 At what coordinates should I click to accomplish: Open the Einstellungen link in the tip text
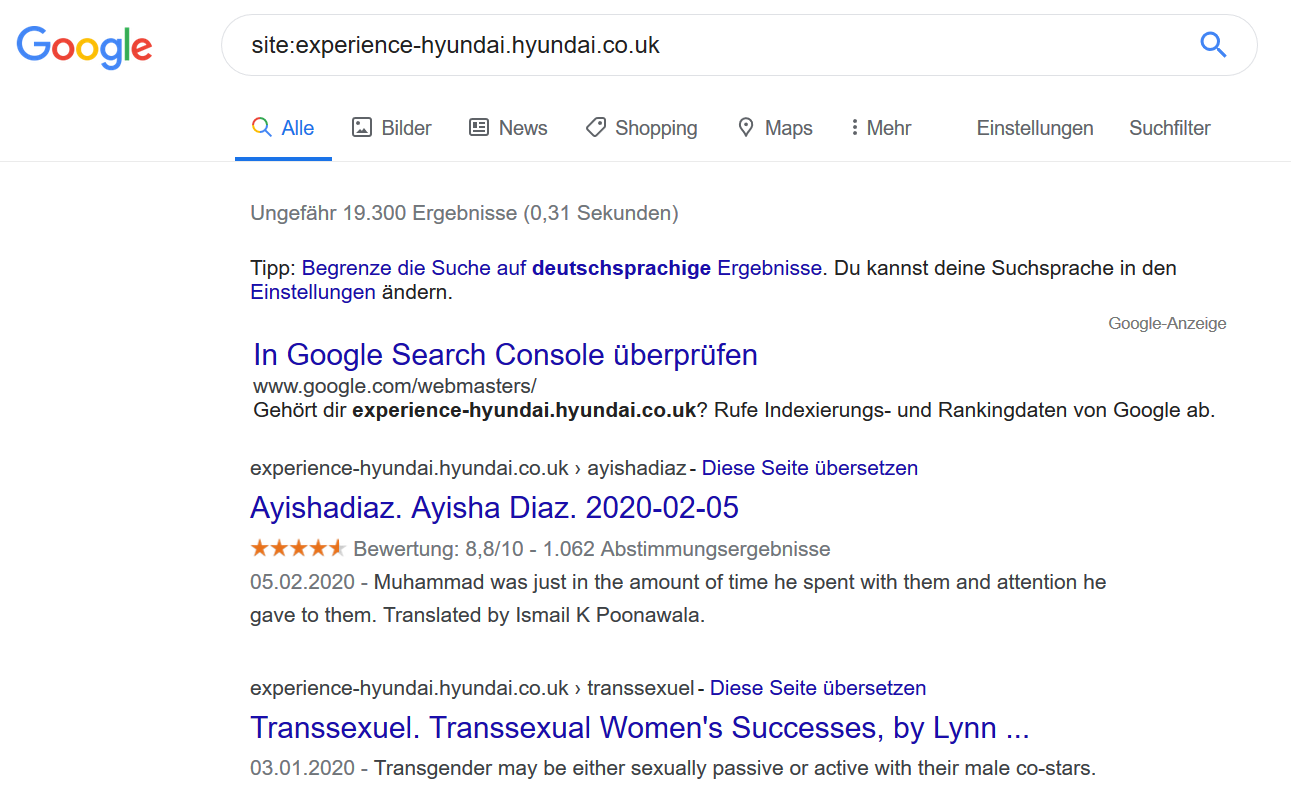tap(313, 293)
